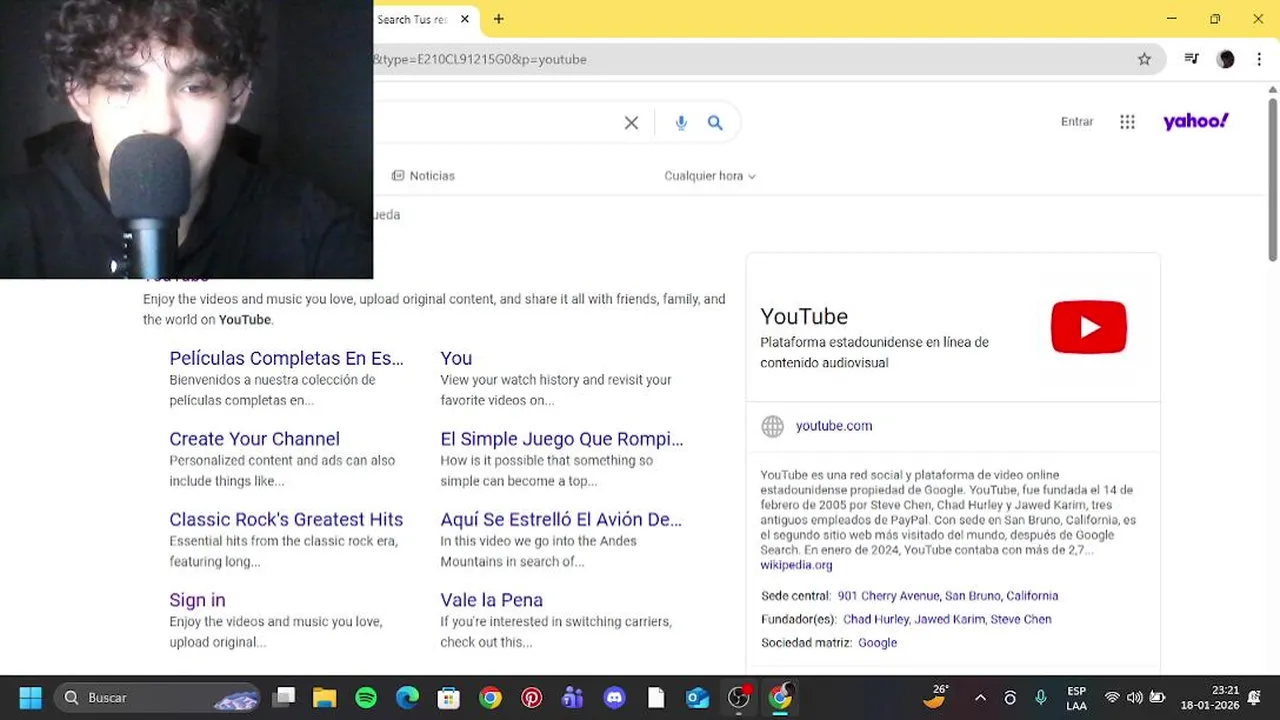Image resolution: width=1280 pixels, height=720 pixels.
Task: Open the weather widget showing 26°
Action: [936, 696]
